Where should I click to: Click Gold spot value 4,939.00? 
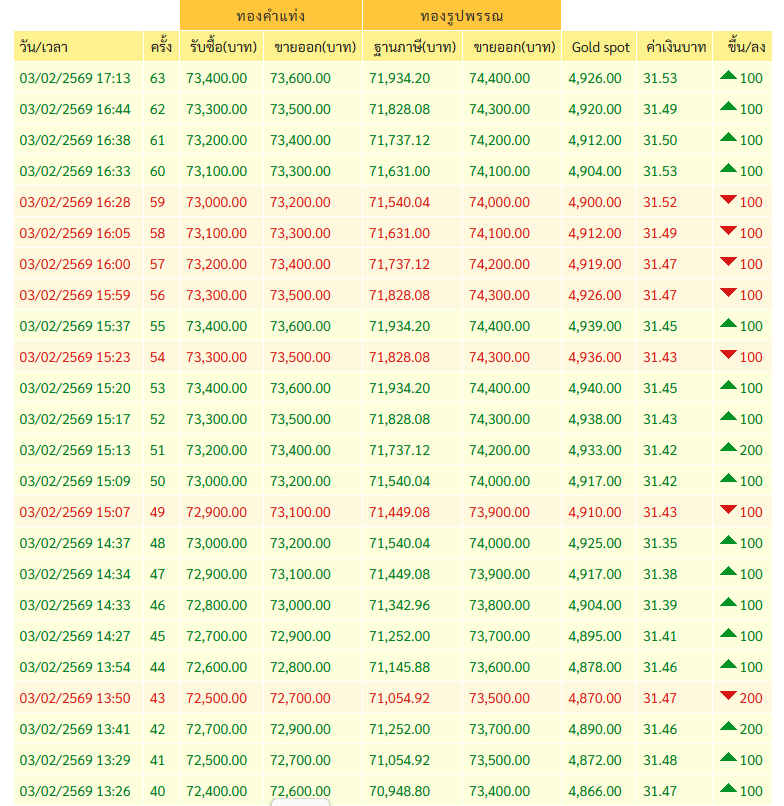[595, 326]
